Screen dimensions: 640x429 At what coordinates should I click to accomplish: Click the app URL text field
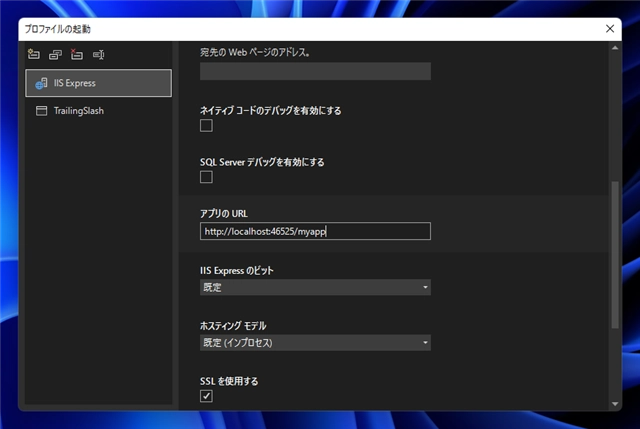tap(315, 231)
